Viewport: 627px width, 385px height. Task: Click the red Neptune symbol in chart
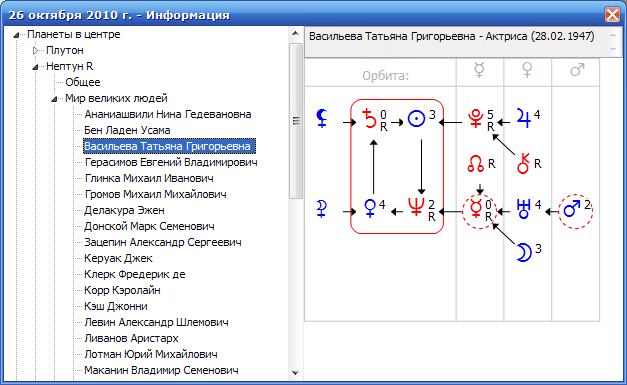click(x=416, y=207)
